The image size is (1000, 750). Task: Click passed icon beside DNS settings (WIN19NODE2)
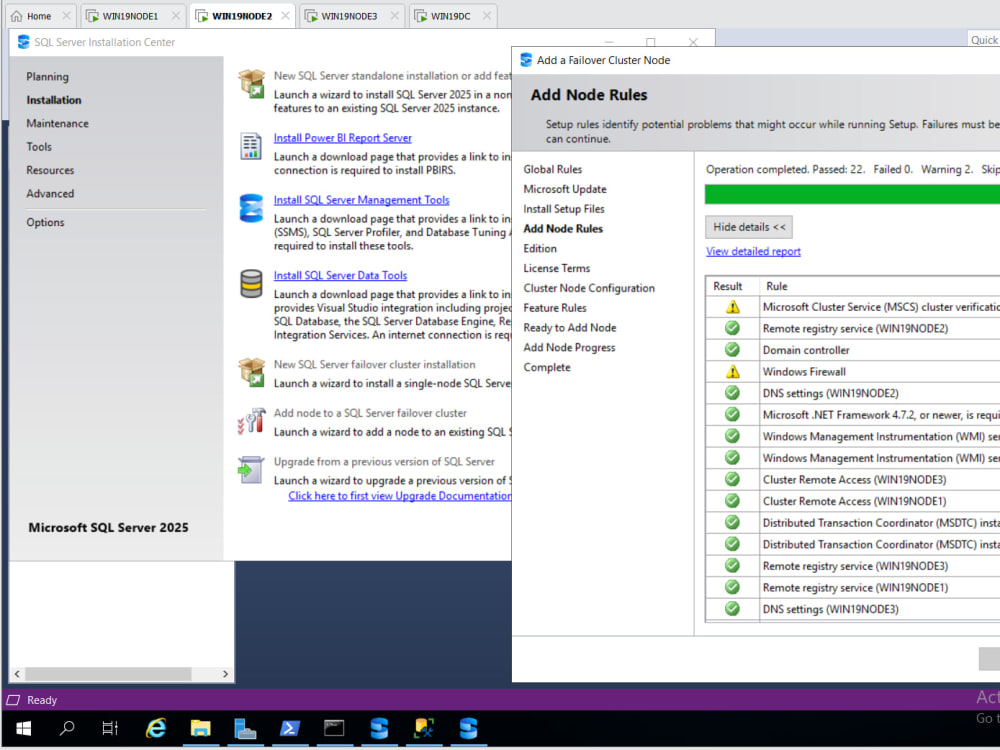pyautogui.click(x=732, y=393)
